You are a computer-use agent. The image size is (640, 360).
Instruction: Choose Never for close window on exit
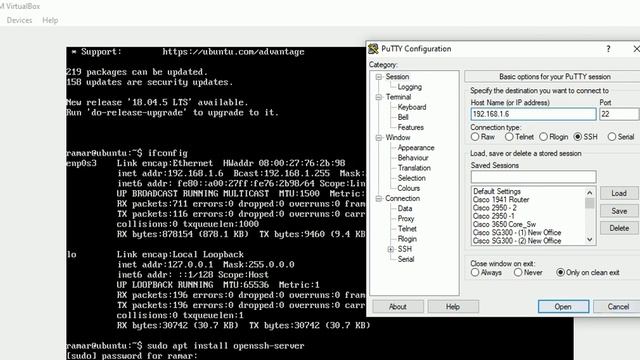pos(528,272)
